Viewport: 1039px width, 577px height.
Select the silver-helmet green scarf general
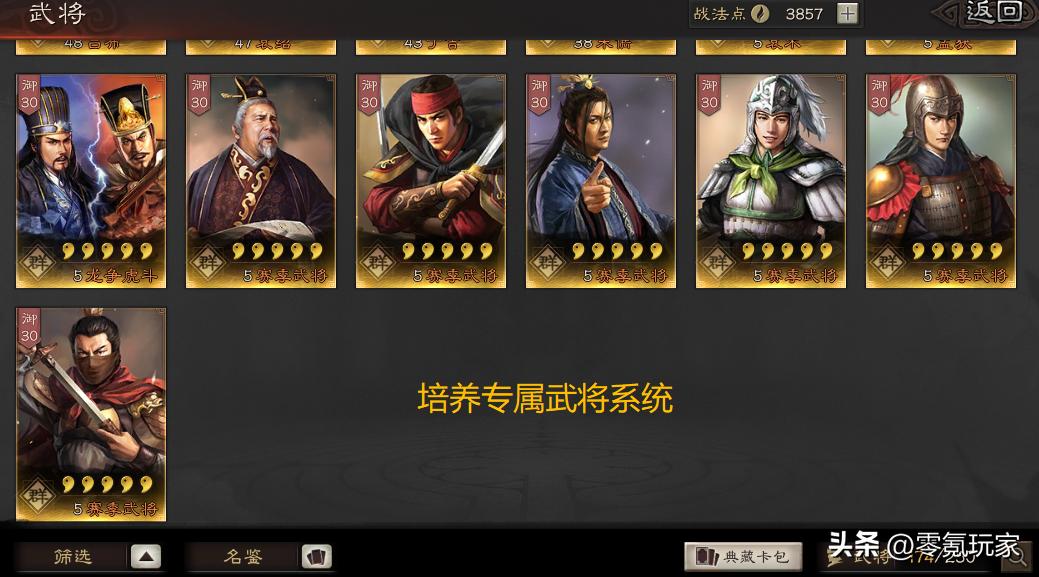click(771, 181)
